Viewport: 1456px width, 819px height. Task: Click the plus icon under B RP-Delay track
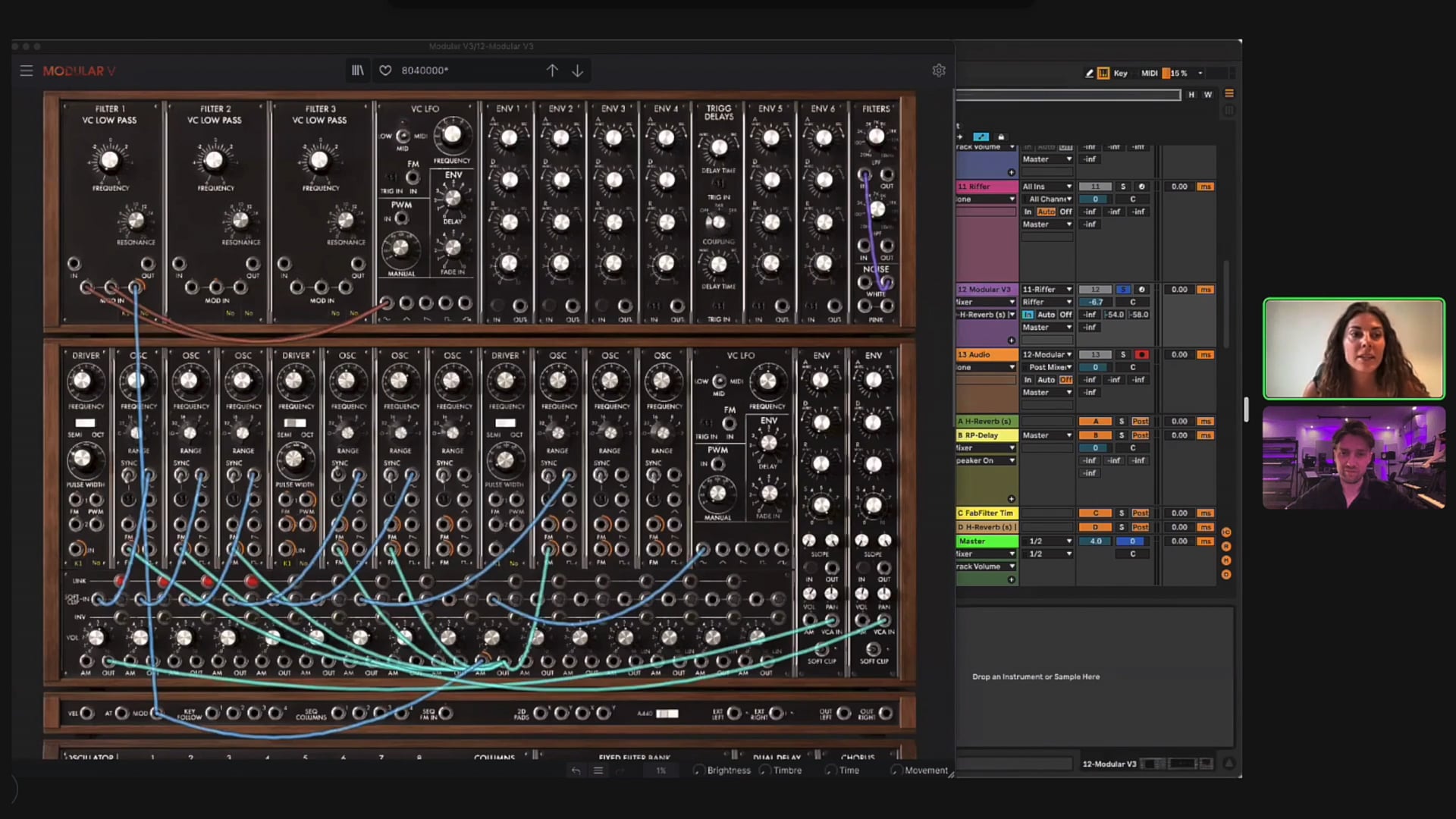1011,499
